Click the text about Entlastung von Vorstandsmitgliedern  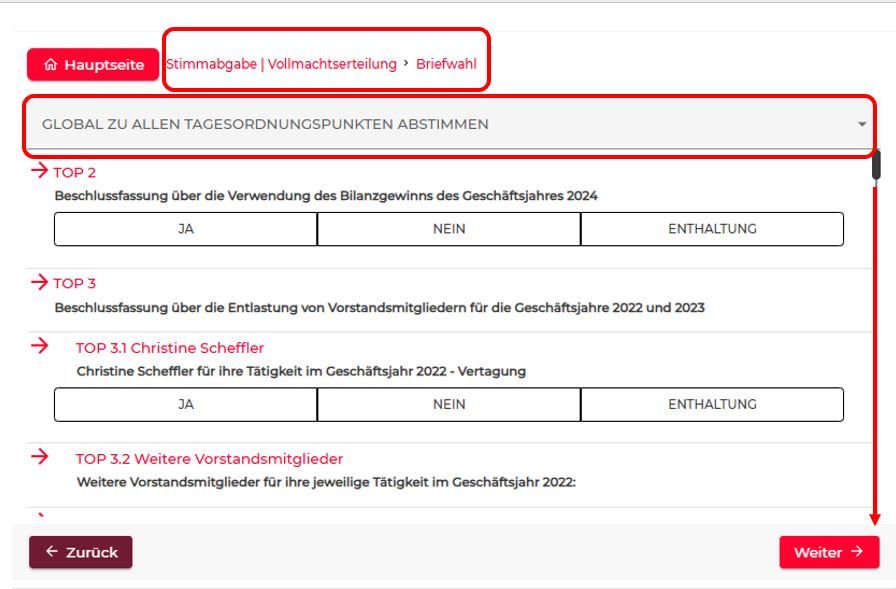coord(379,308)
